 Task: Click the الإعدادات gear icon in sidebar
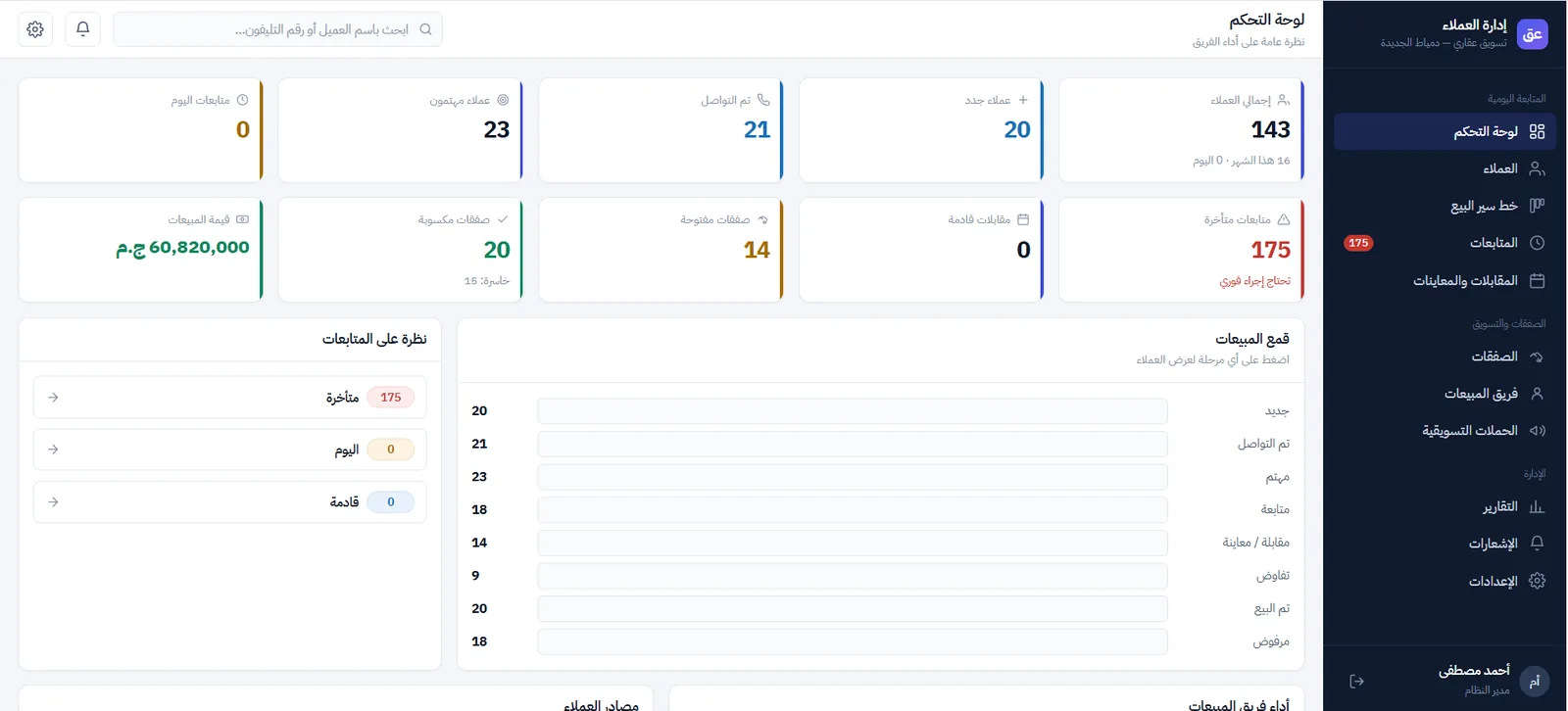tap(1537, 581)
